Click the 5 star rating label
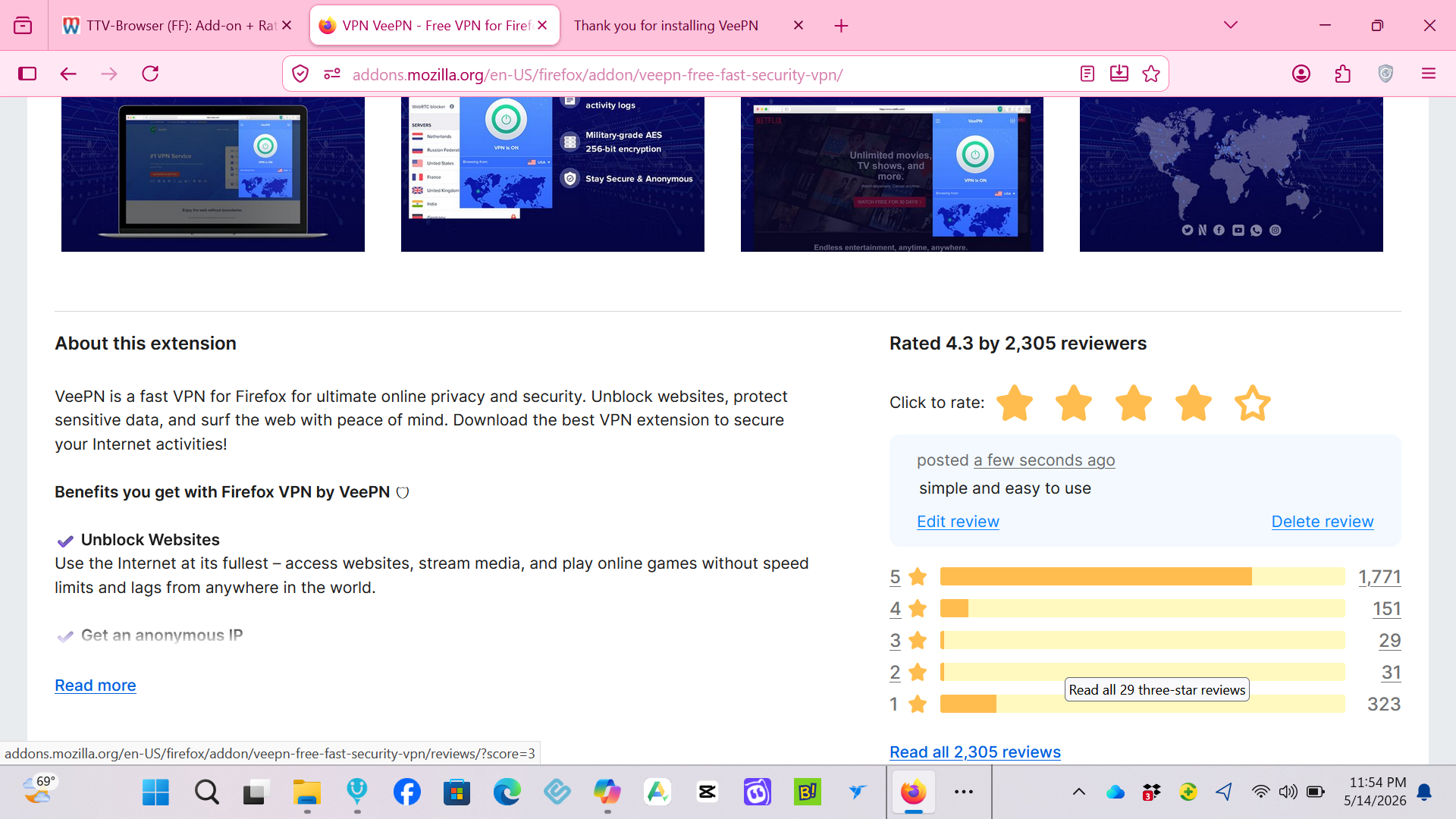The width and height of the screenshot is (1456, 819). tap(895, 577)
